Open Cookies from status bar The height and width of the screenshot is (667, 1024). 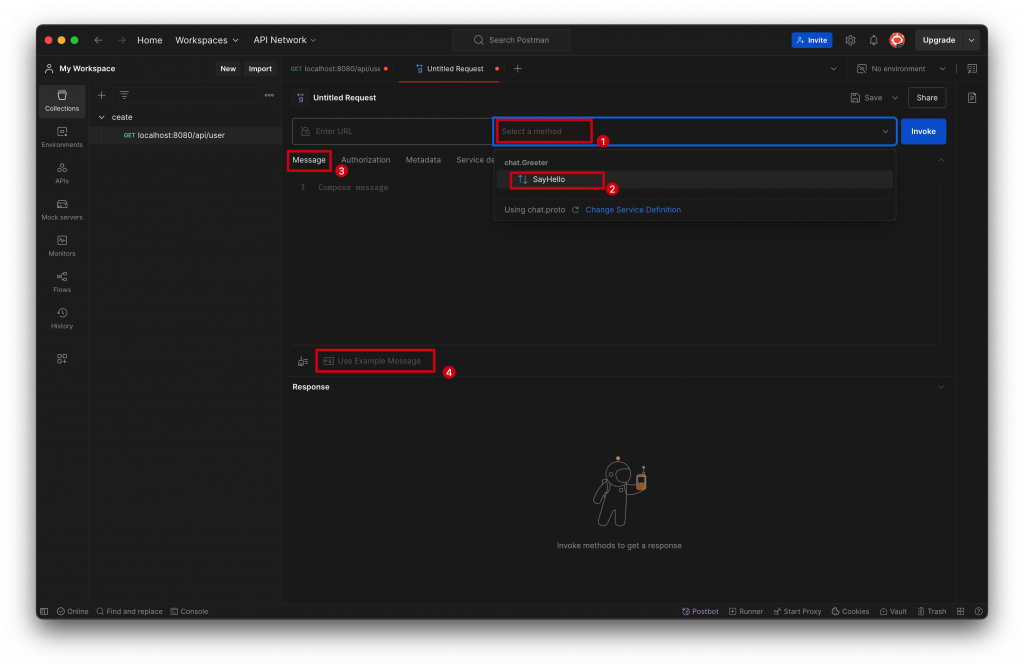point(850,611)
